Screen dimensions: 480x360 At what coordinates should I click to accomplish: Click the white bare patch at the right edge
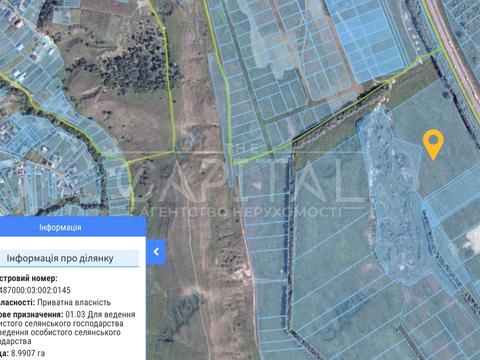tap(473, 238)
